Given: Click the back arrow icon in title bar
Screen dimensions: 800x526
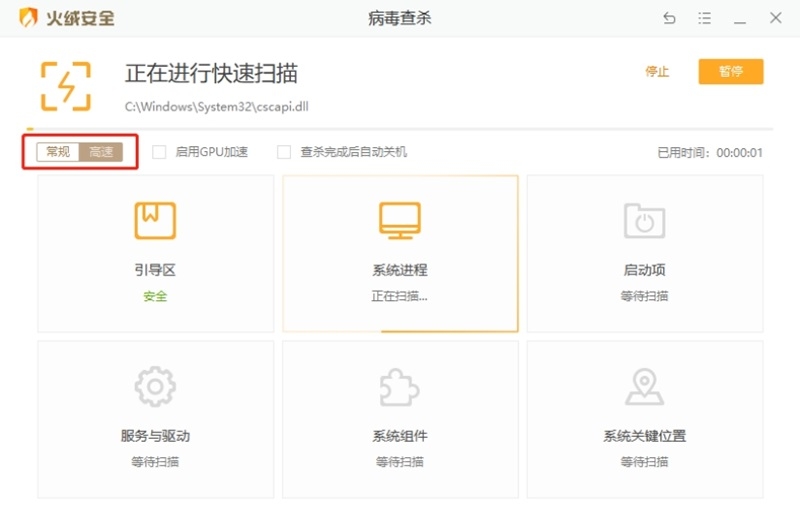Looking at the screenshot, I should 669,18.
